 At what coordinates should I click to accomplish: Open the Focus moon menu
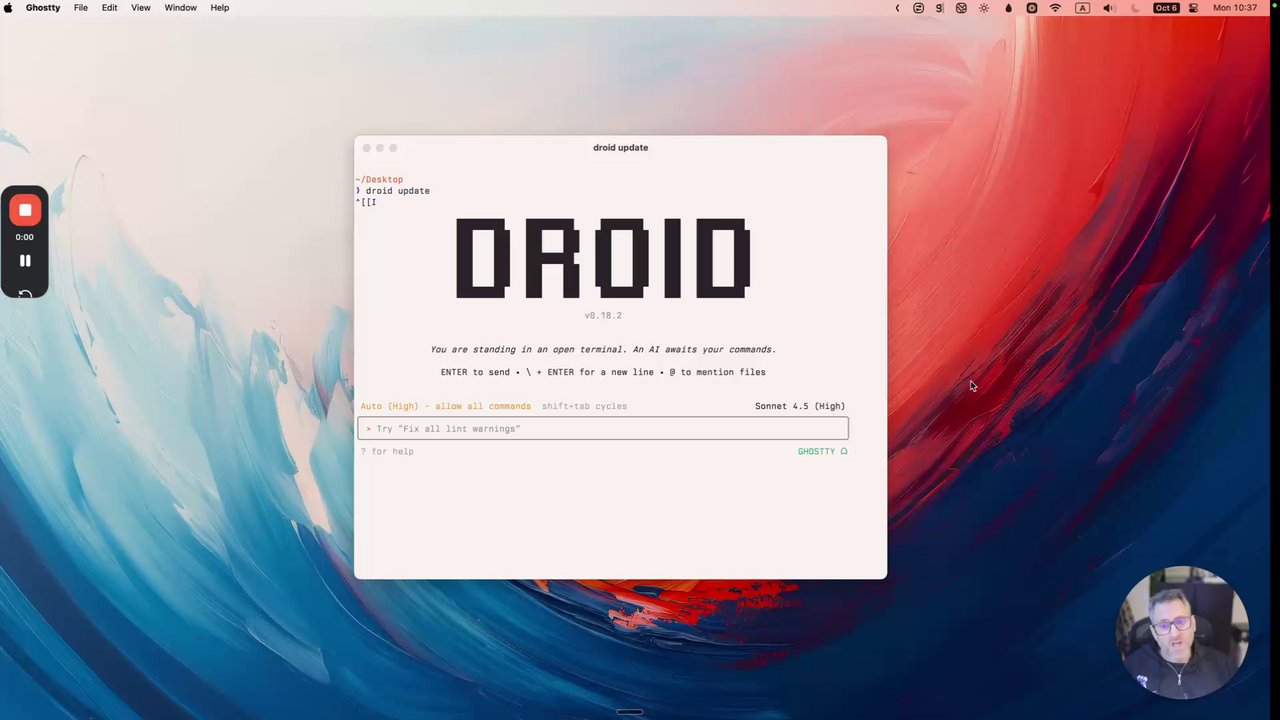[1135, 8]
